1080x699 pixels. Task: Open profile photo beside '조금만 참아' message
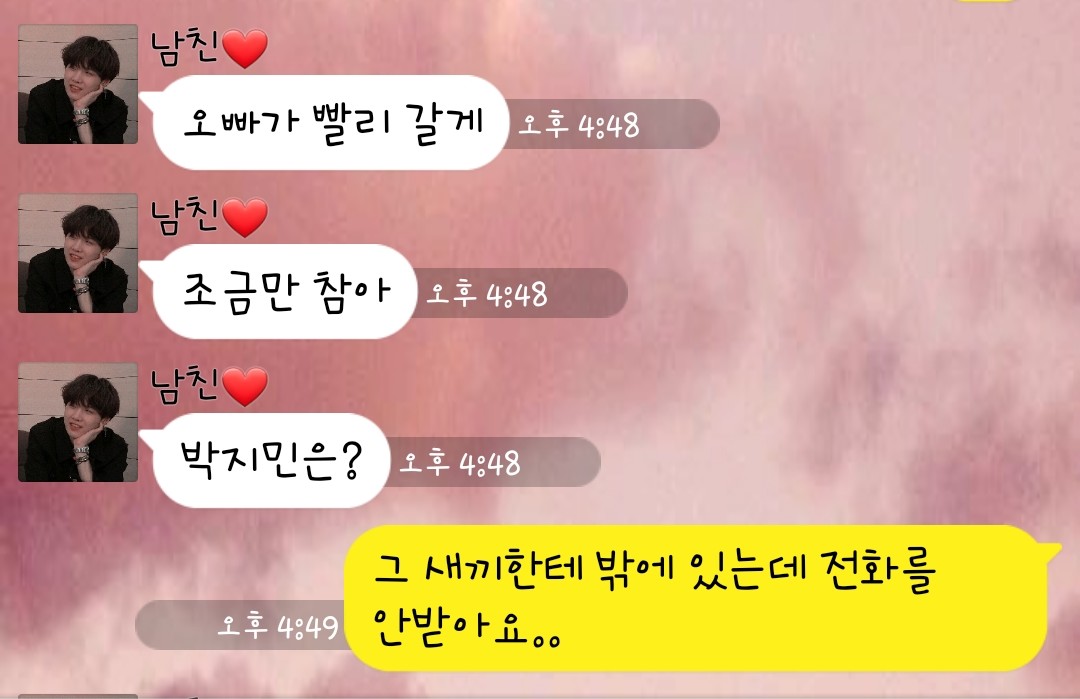tap(78, 253)
